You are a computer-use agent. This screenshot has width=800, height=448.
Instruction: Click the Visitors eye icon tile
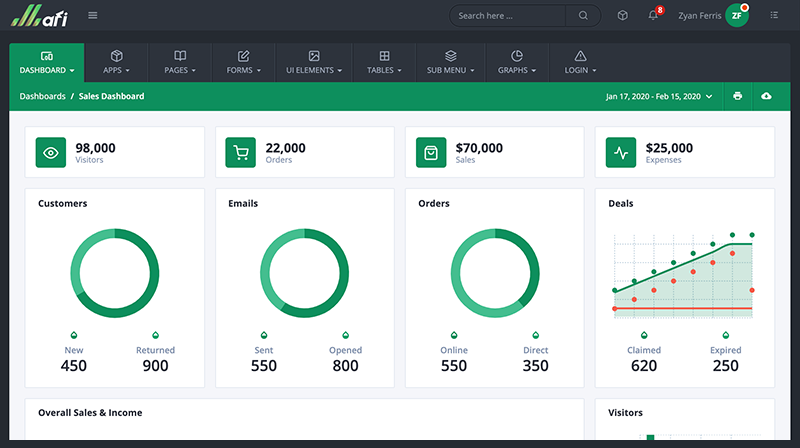tap(51, 153)
